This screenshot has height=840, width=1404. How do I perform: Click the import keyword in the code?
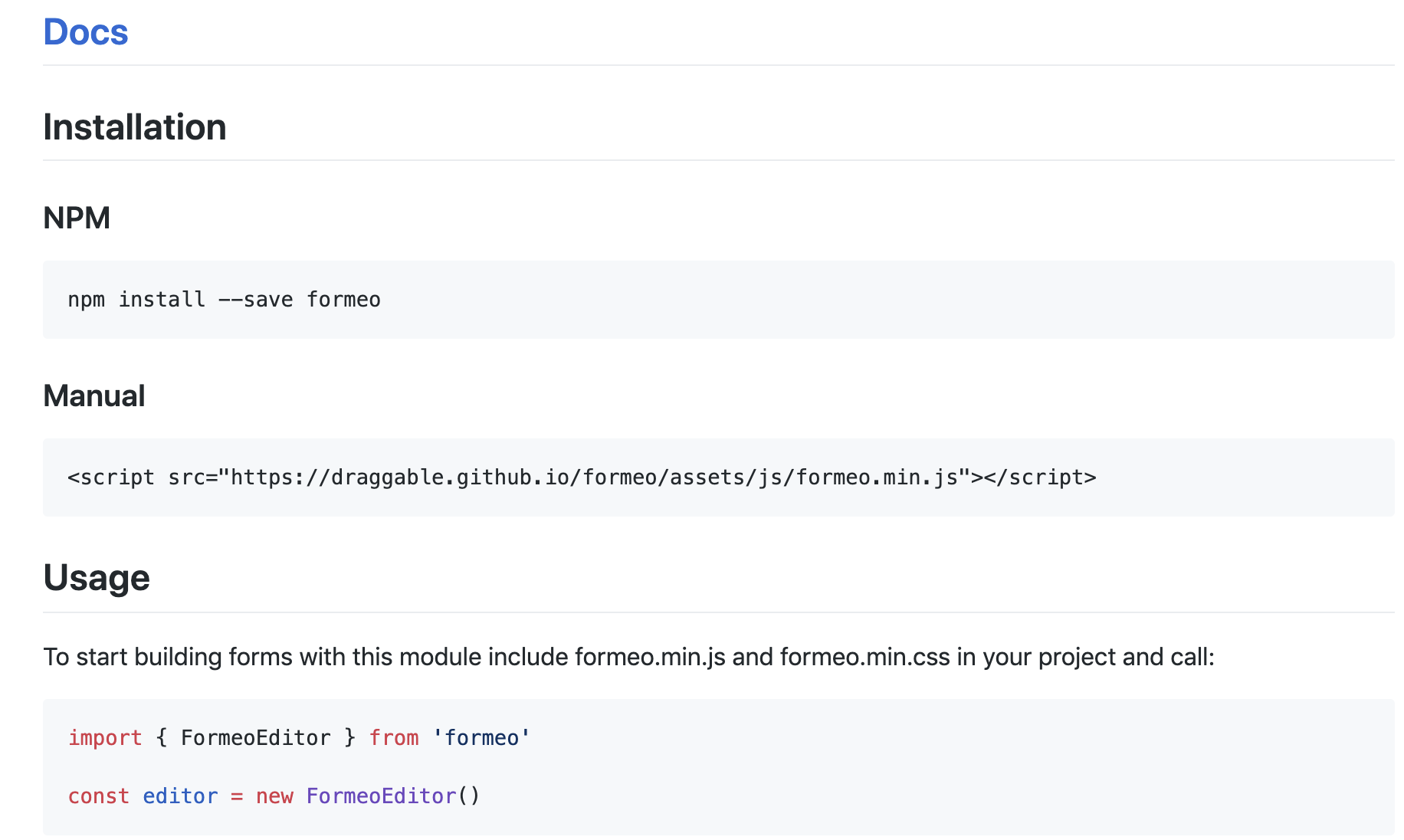(x=105, y=737)
